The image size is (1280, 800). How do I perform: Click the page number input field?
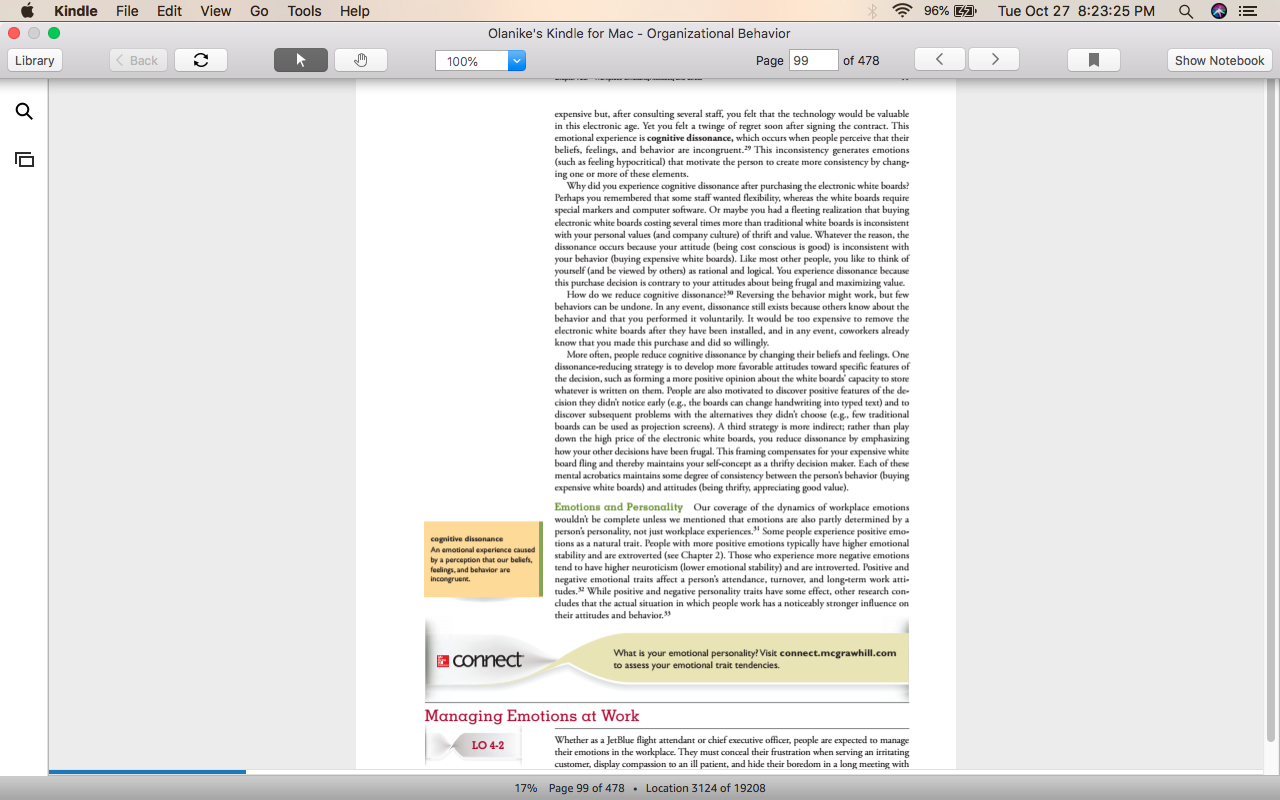[x=813, y=60]
